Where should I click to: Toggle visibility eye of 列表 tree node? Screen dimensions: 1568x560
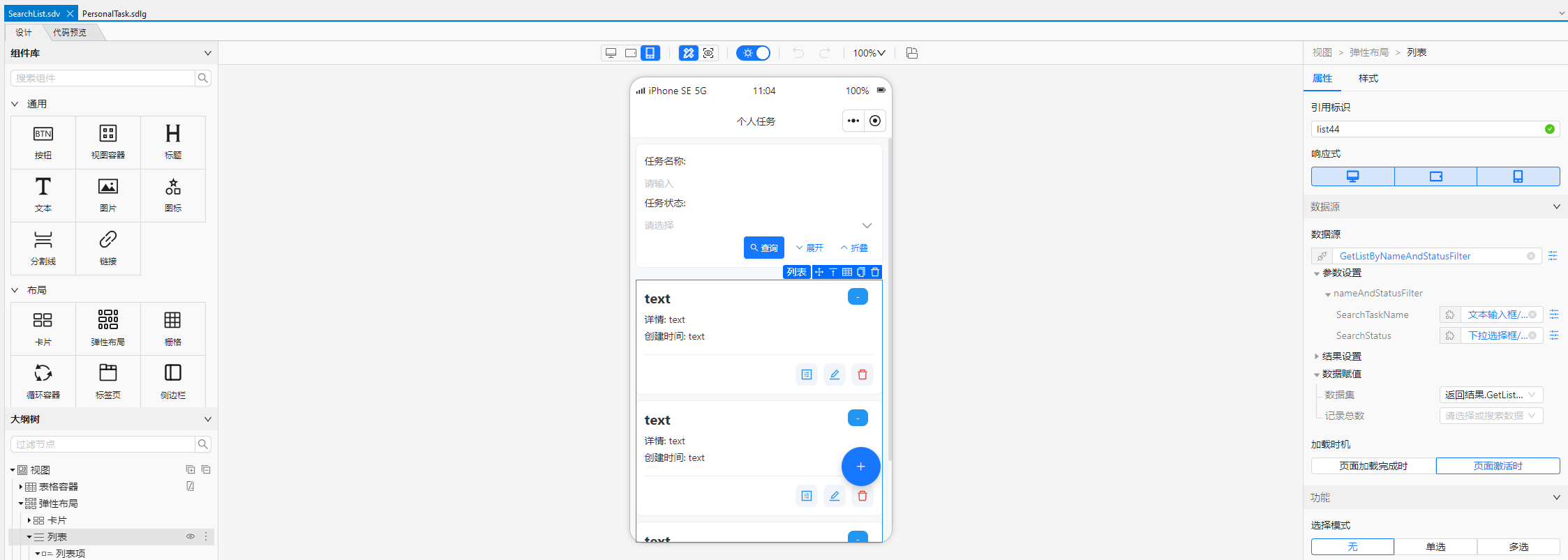tap(190, 536)
